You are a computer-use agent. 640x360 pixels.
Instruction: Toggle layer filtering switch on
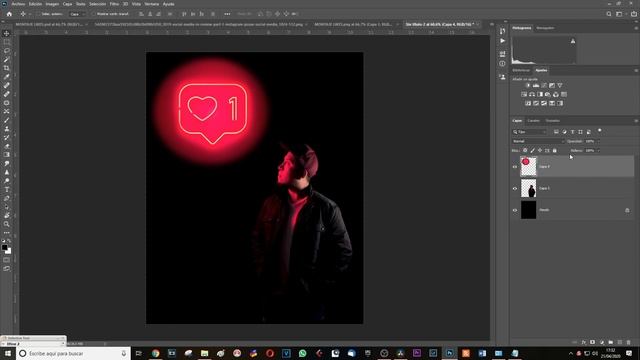pos(600,131)
